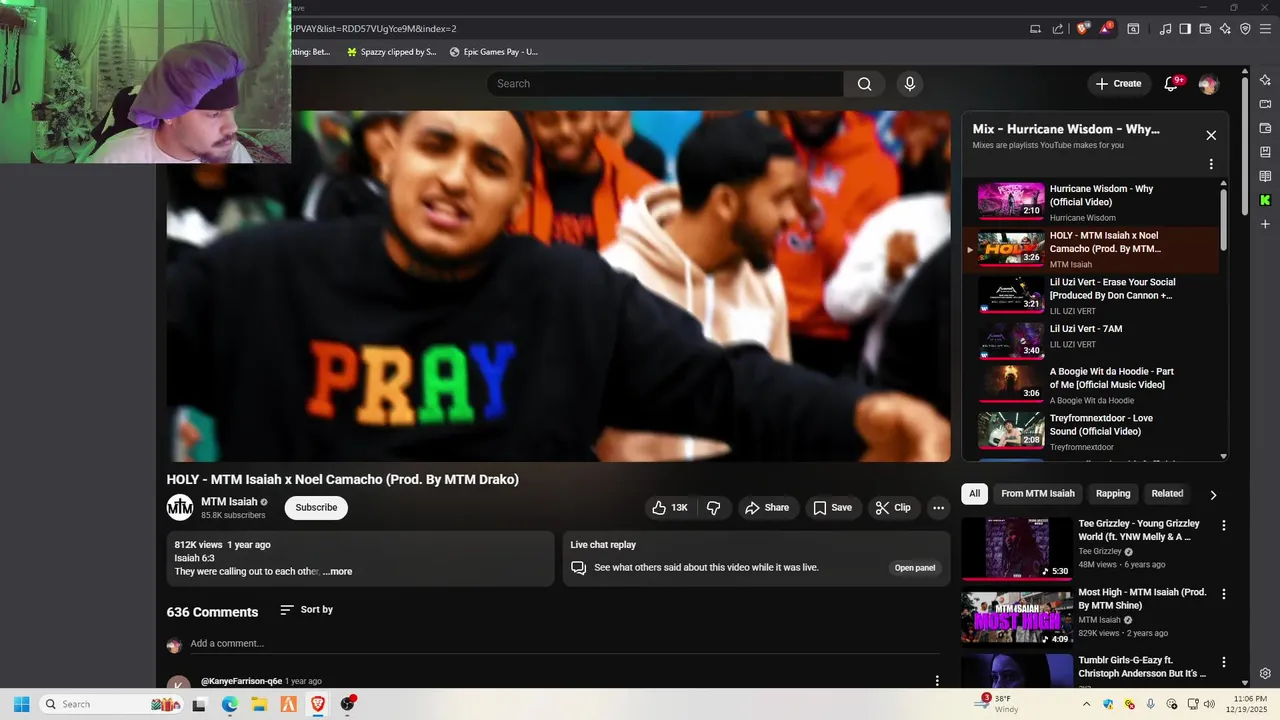Open Epic Games Pay bookmark
Image resolution: width=1280 pixels, height=720 pixels.
coord(493,52)
